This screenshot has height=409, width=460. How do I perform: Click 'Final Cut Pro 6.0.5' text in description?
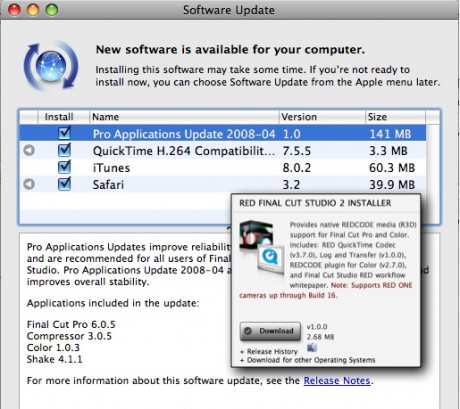point(71,324)
